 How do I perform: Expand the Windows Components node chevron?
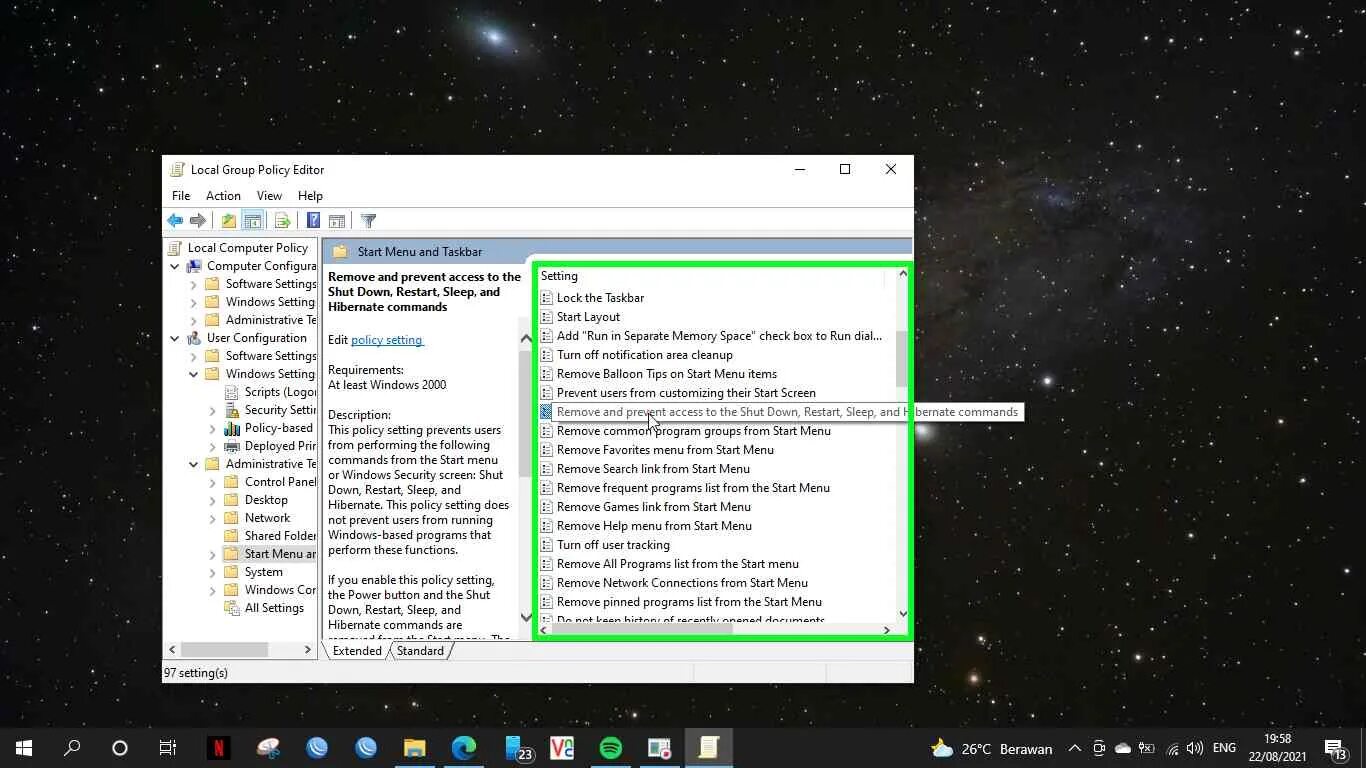click(x=212, y=590)
